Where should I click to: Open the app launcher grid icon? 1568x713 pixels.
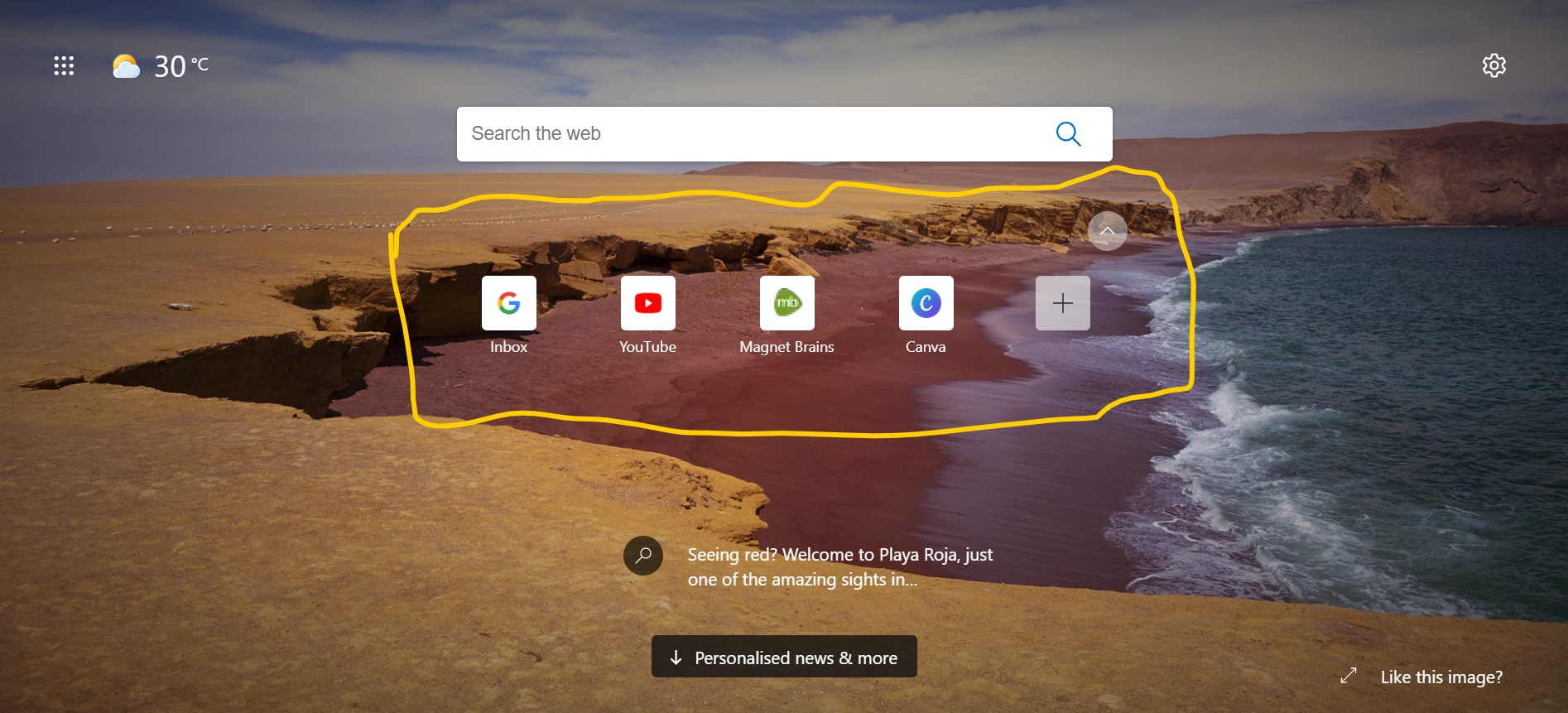(64, 65)
